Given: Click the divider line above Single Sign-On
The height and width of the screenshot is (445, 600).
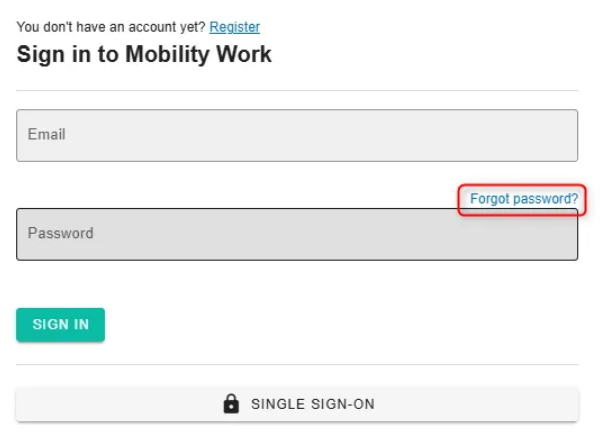Looking at the screenshot, I should point(297,365).
